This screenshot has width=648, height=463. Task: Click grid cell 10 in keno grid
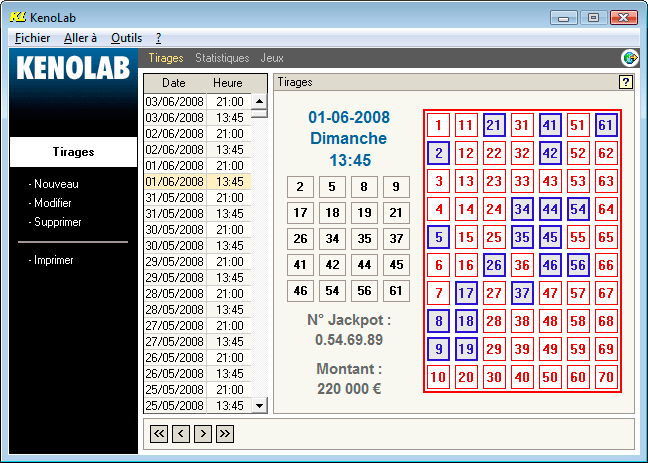pyautogui.click(x=438, y=377)
